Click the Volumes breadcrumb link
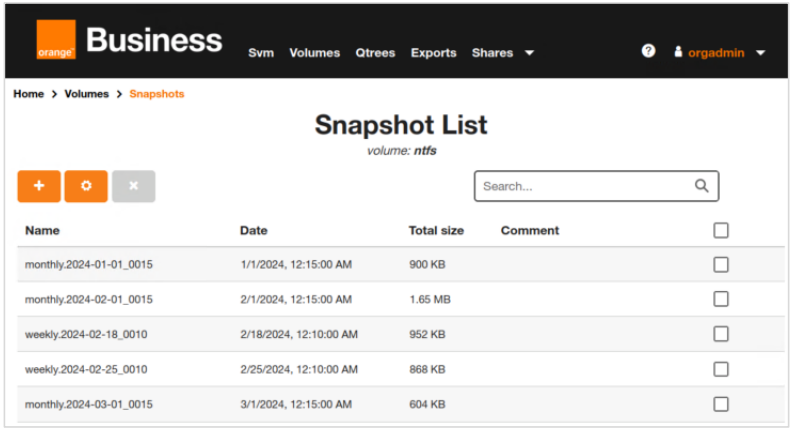This screenshot has width=795, height=429. pos(86,94)
